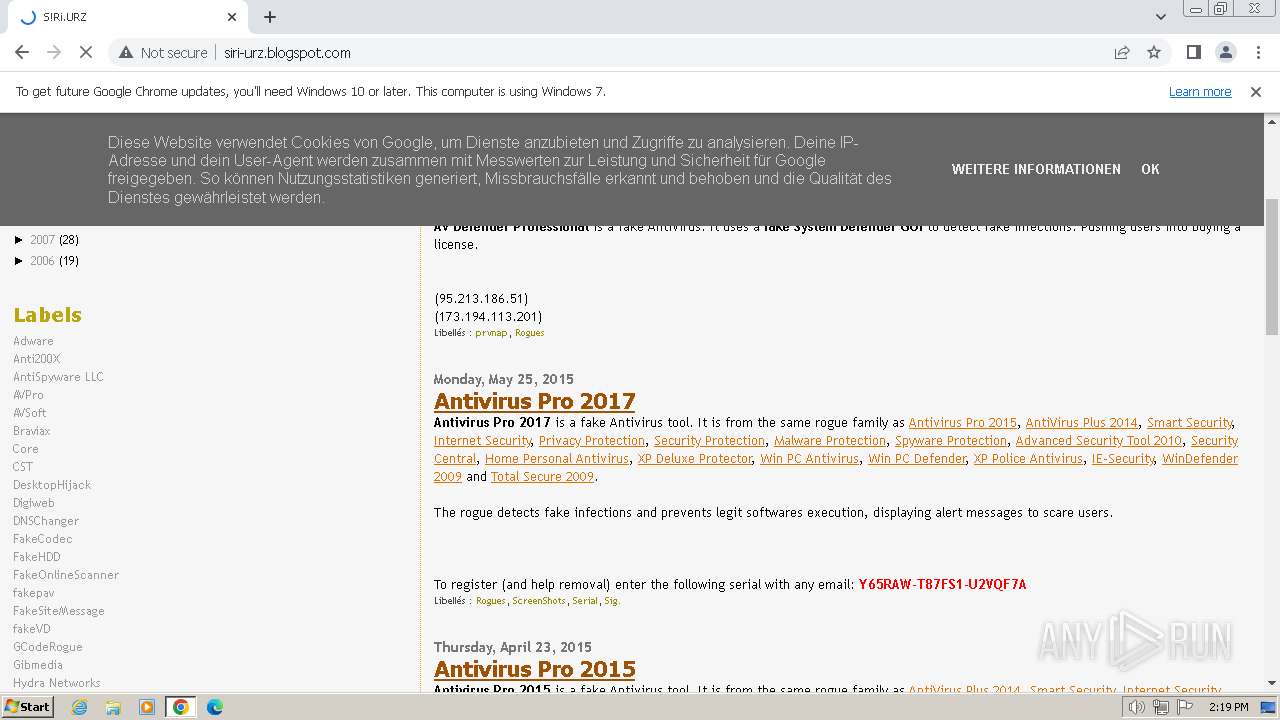
Task: Open Windows Media Player from taskbar
Action: click(x=147, y=707)
